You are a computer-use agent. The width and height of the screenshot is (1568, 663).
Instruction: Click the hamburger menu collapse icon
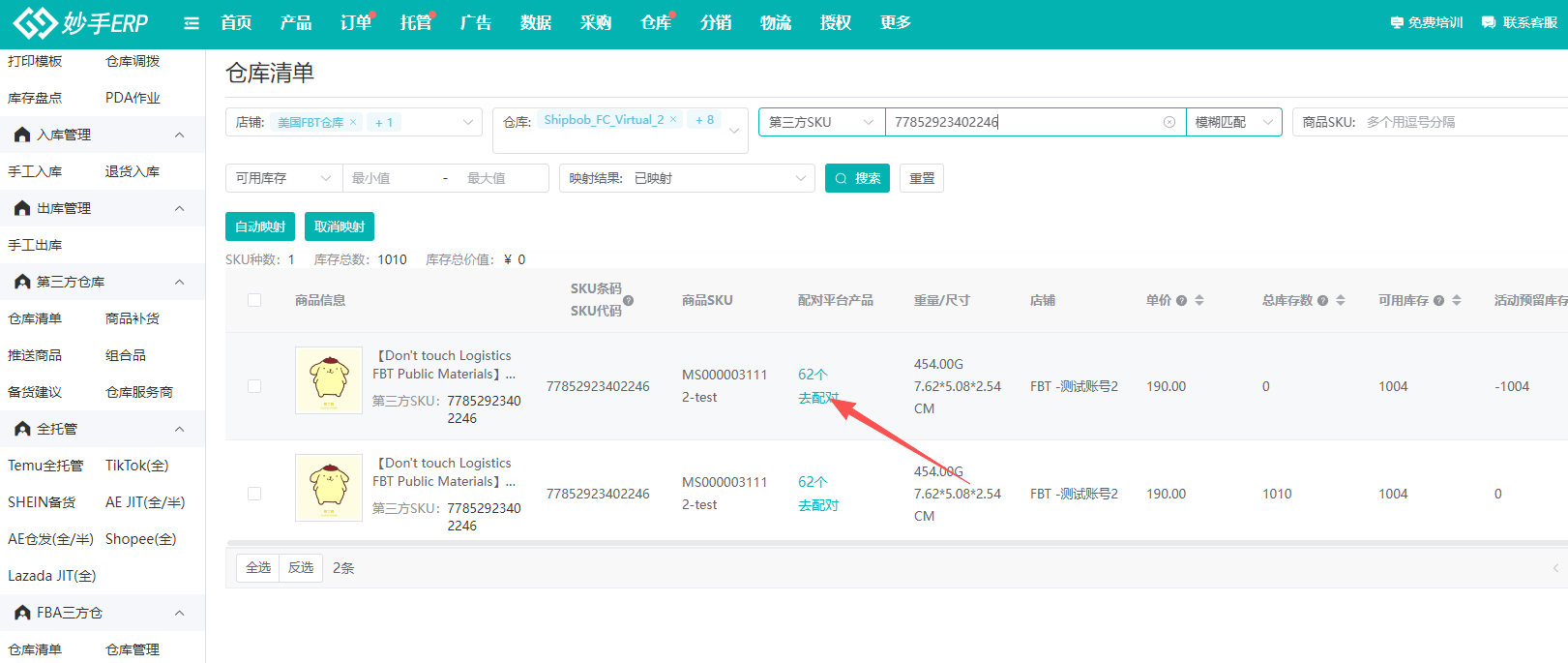pyautogui.click(x=192, y=23)
